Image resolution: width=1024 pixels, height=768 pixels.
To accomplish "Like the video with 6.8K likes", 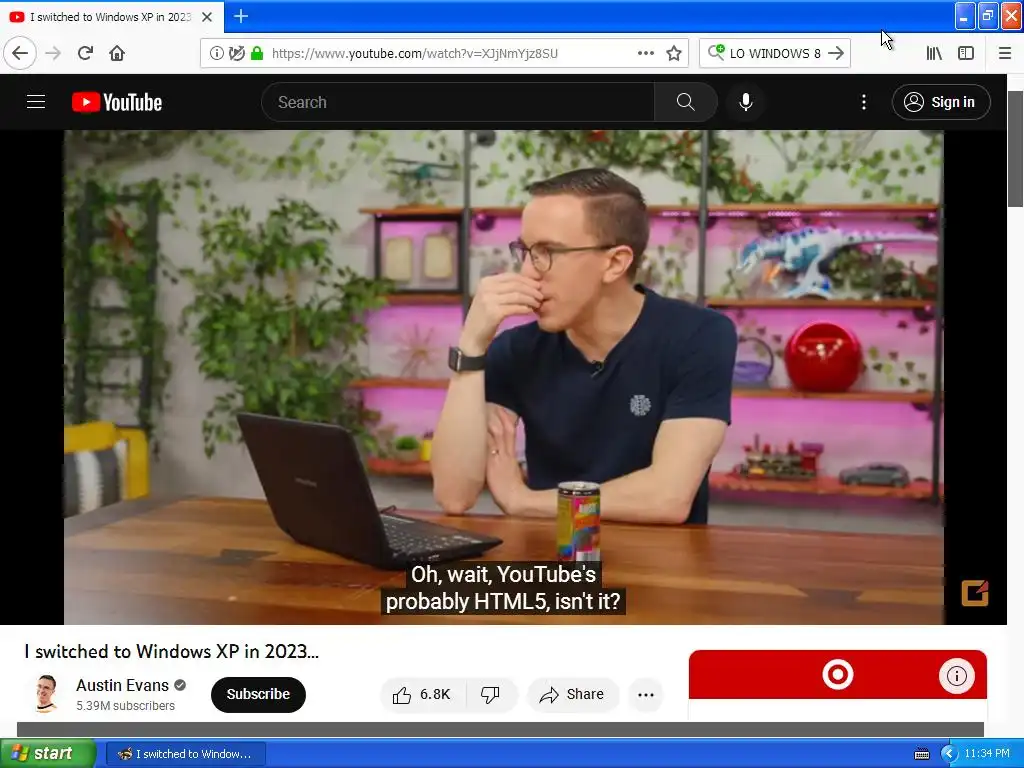I will pyautogui.click(x=423, y=694).
